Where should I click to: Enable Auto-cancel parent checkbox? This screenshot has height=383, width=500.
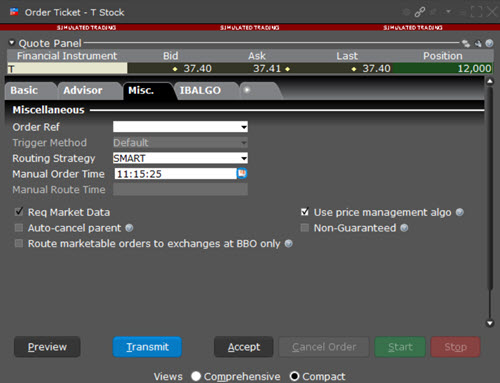click(x=19, y=228)
